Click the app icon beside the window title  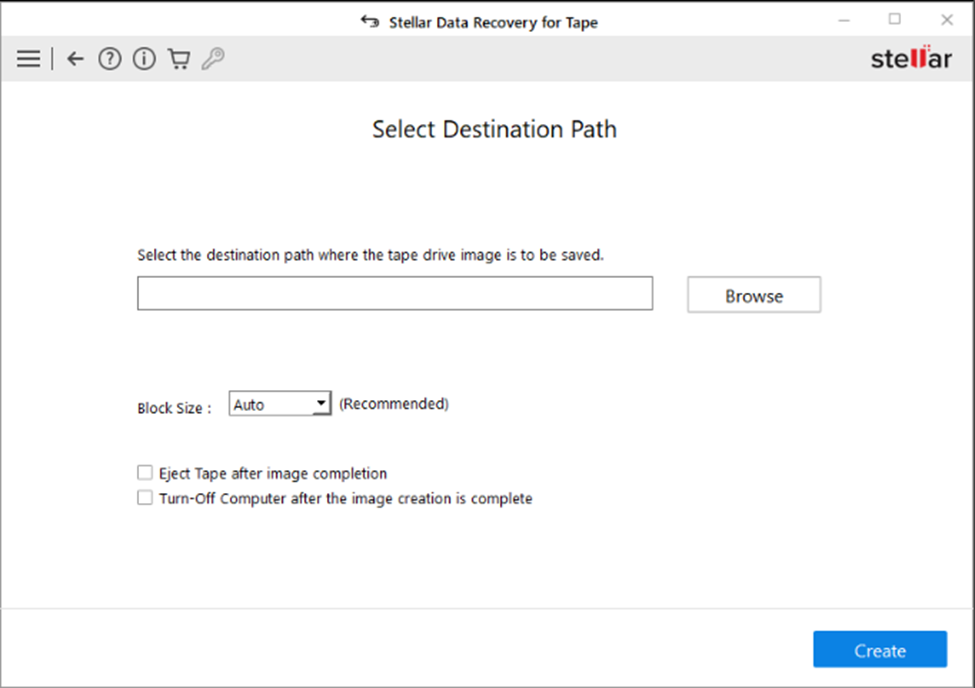(370, 22)
